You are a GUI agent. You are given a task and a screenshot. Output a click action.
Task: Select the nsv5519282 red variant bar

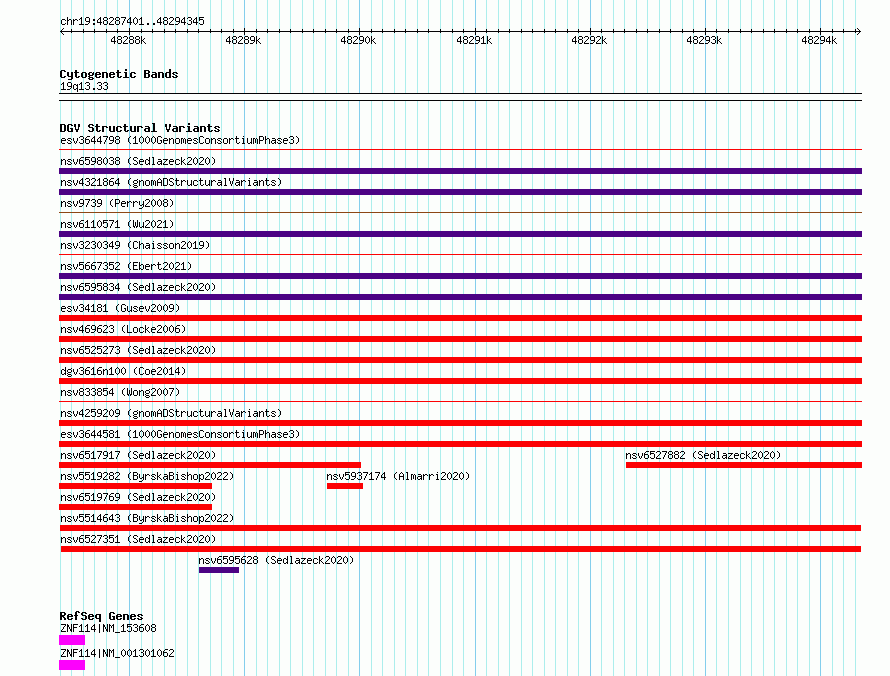pos(136,486)
